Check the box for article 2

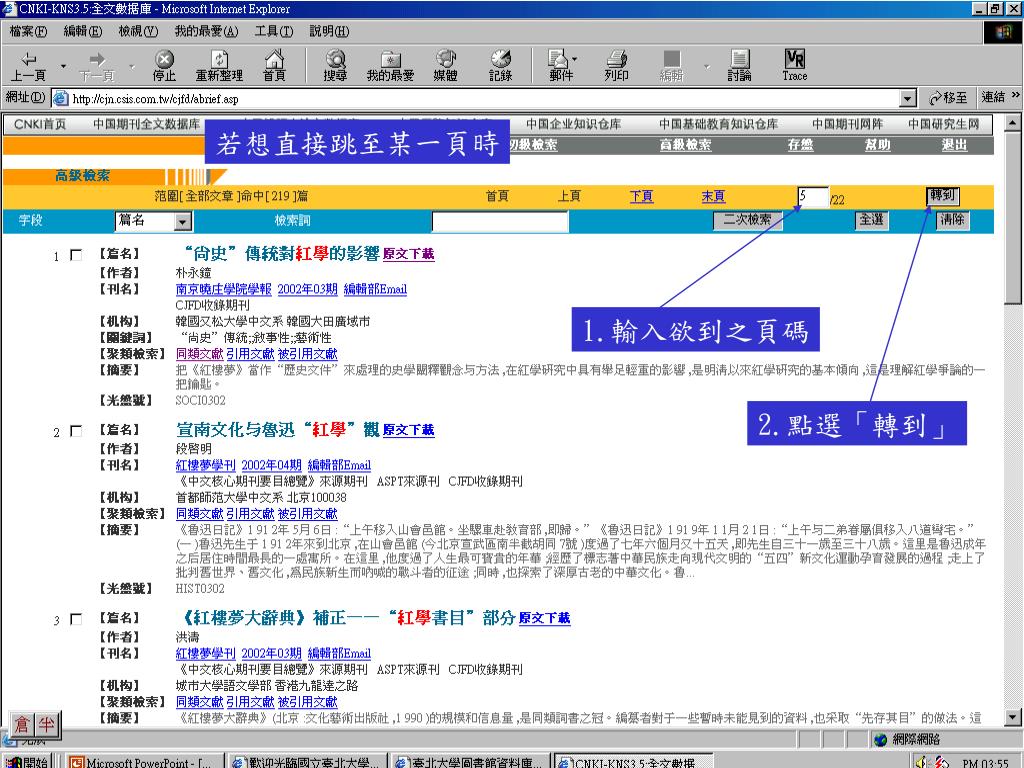click(76, 431)
